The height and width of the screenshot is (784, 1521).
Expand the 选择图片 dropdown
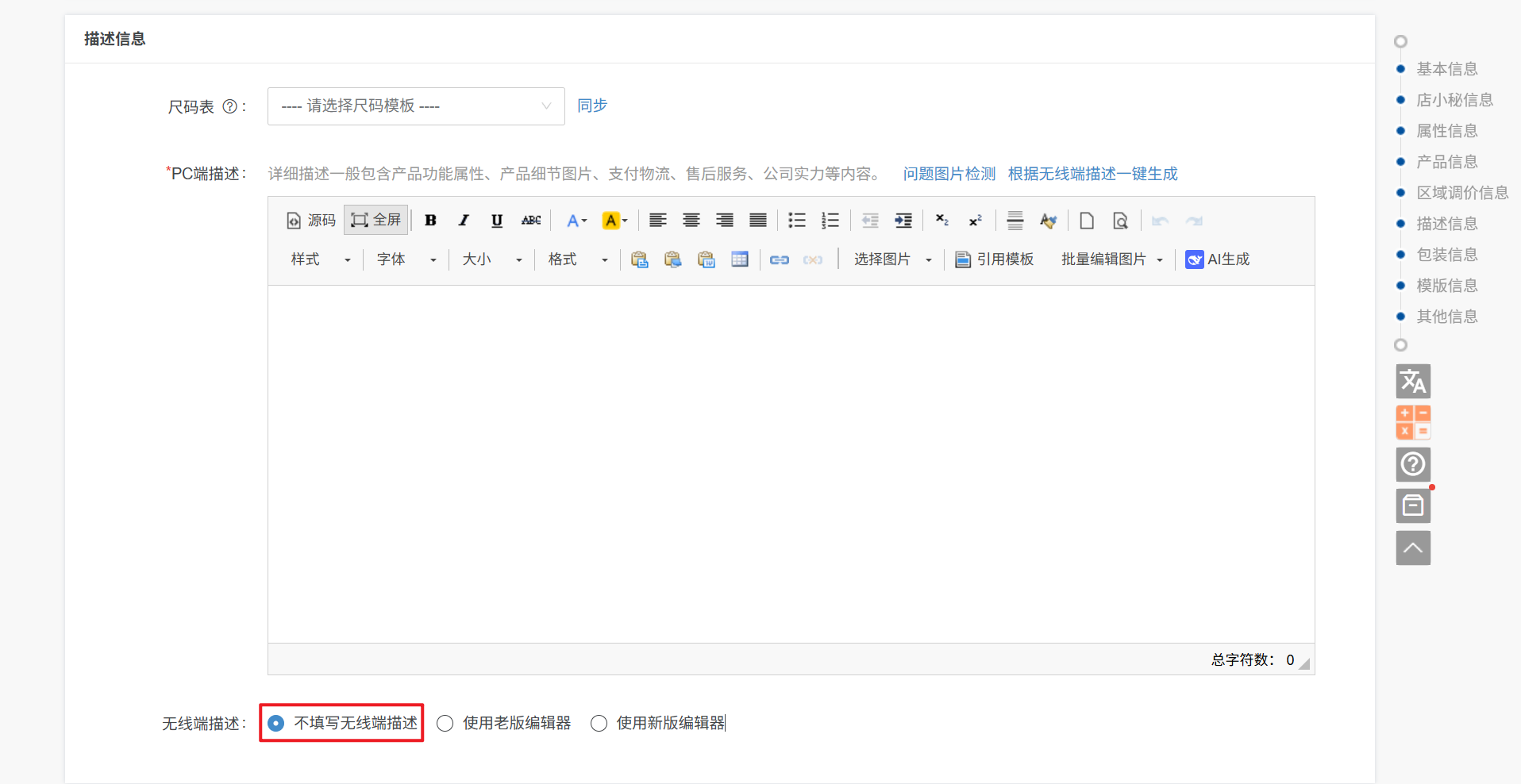click(891, 259)
